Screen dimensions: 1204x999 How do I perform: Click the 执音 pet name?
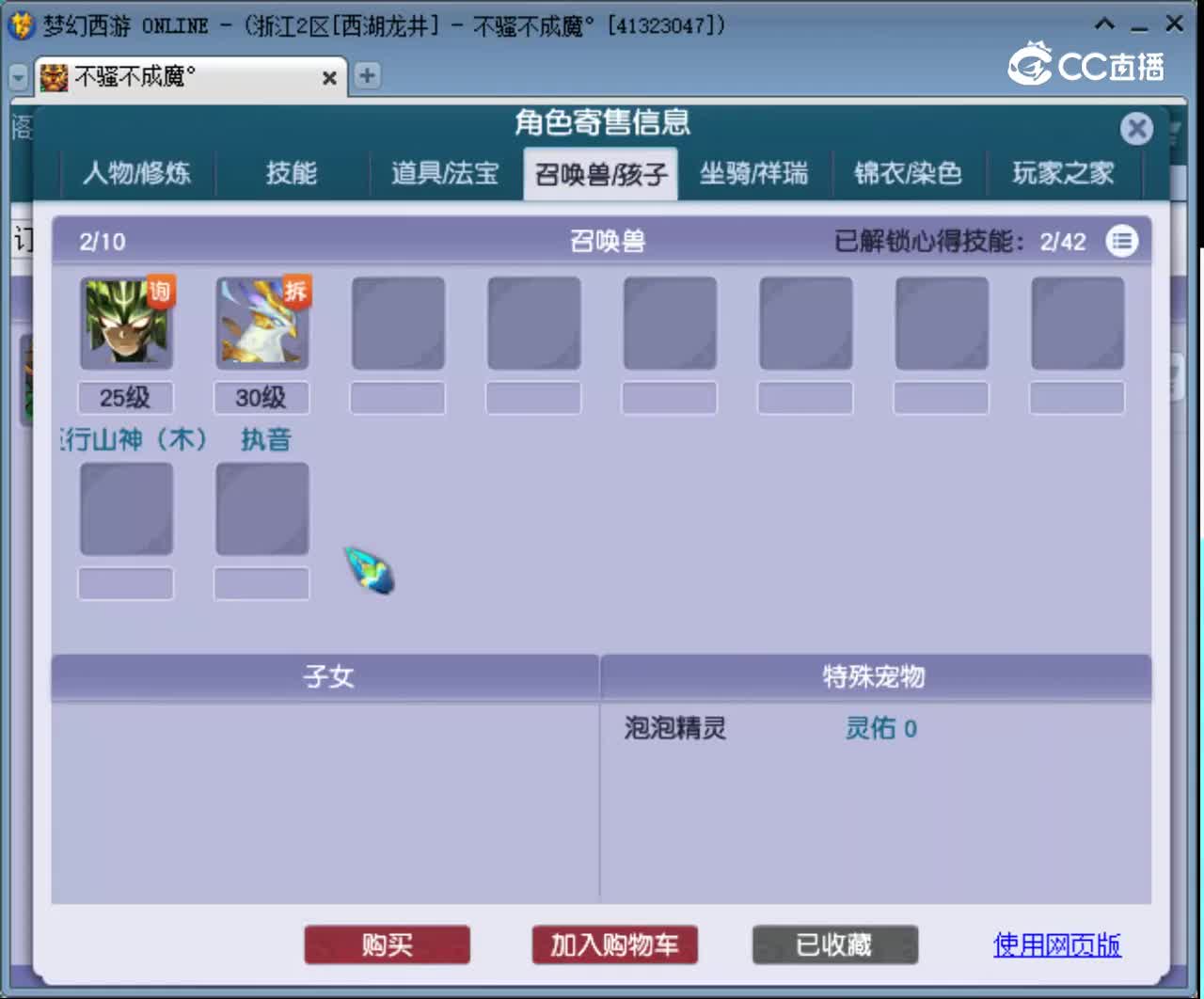point(265,439)
